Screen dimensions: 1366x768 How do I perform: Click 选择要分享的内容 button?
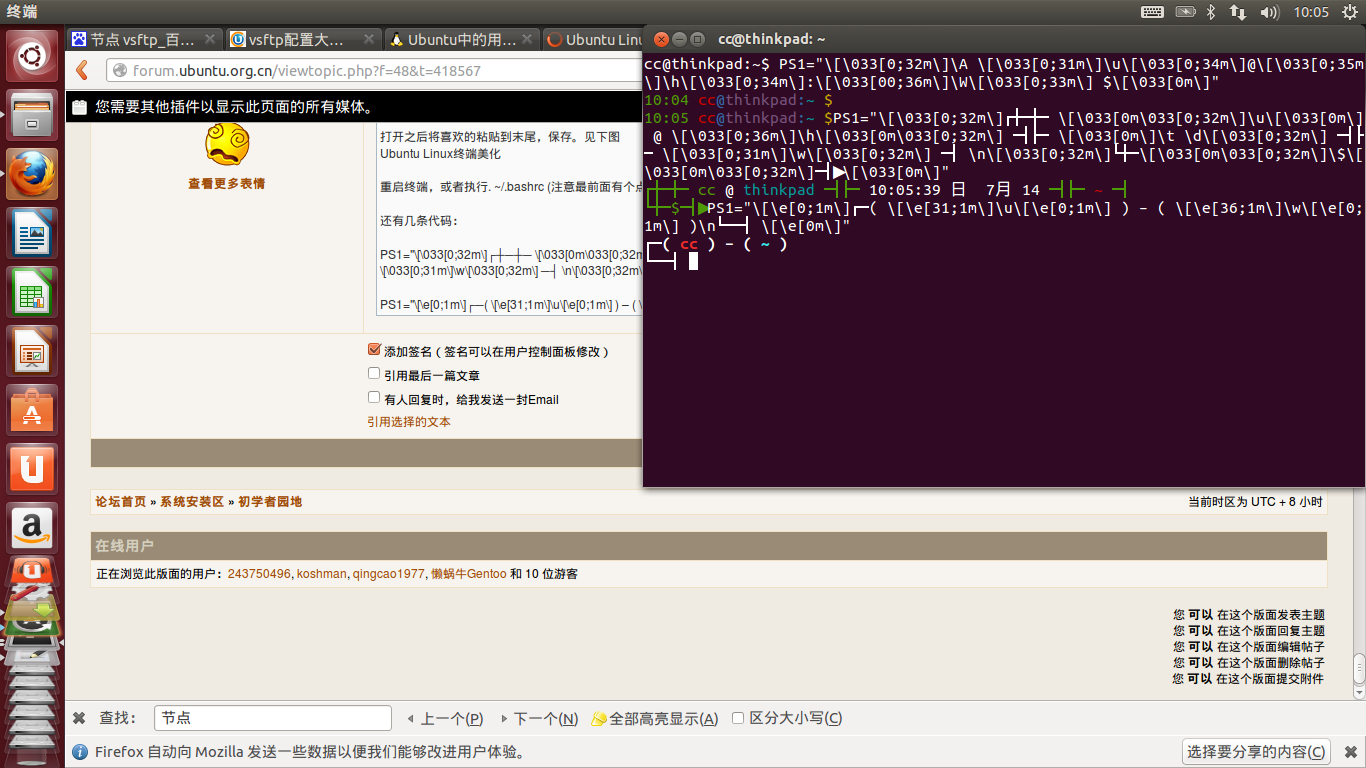pos(1257,752)
